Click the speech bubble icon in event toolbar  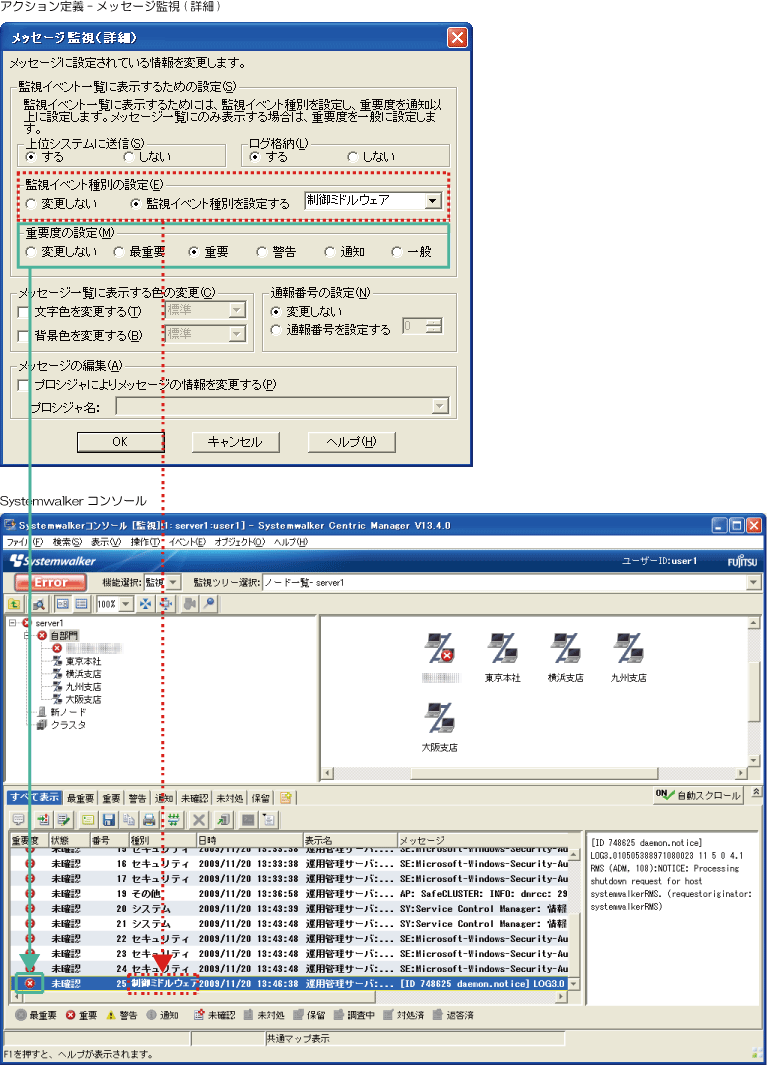click(x=18, y=820)
